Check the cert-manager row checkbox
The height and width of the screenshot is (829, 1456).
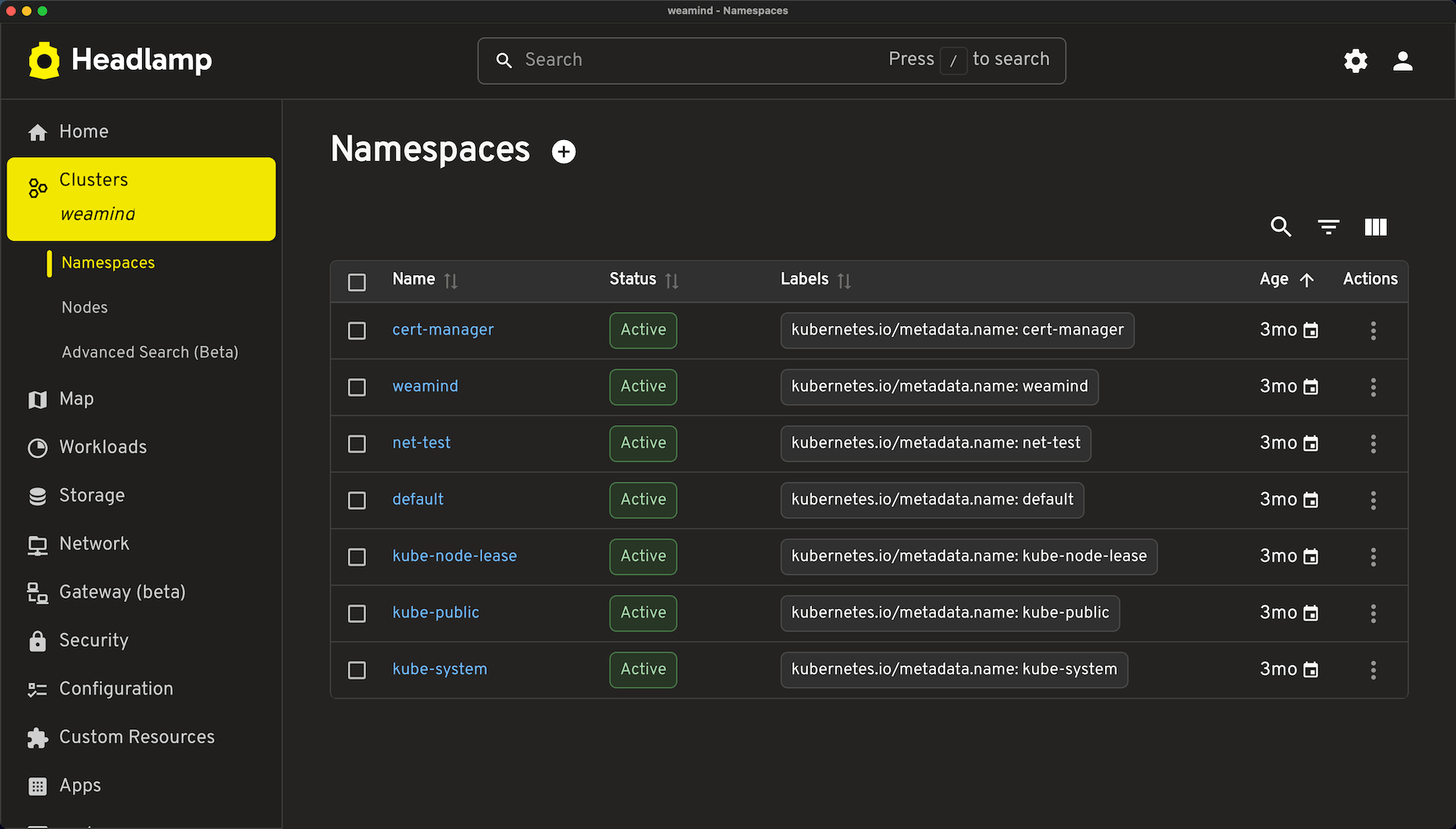pos(357,331)
